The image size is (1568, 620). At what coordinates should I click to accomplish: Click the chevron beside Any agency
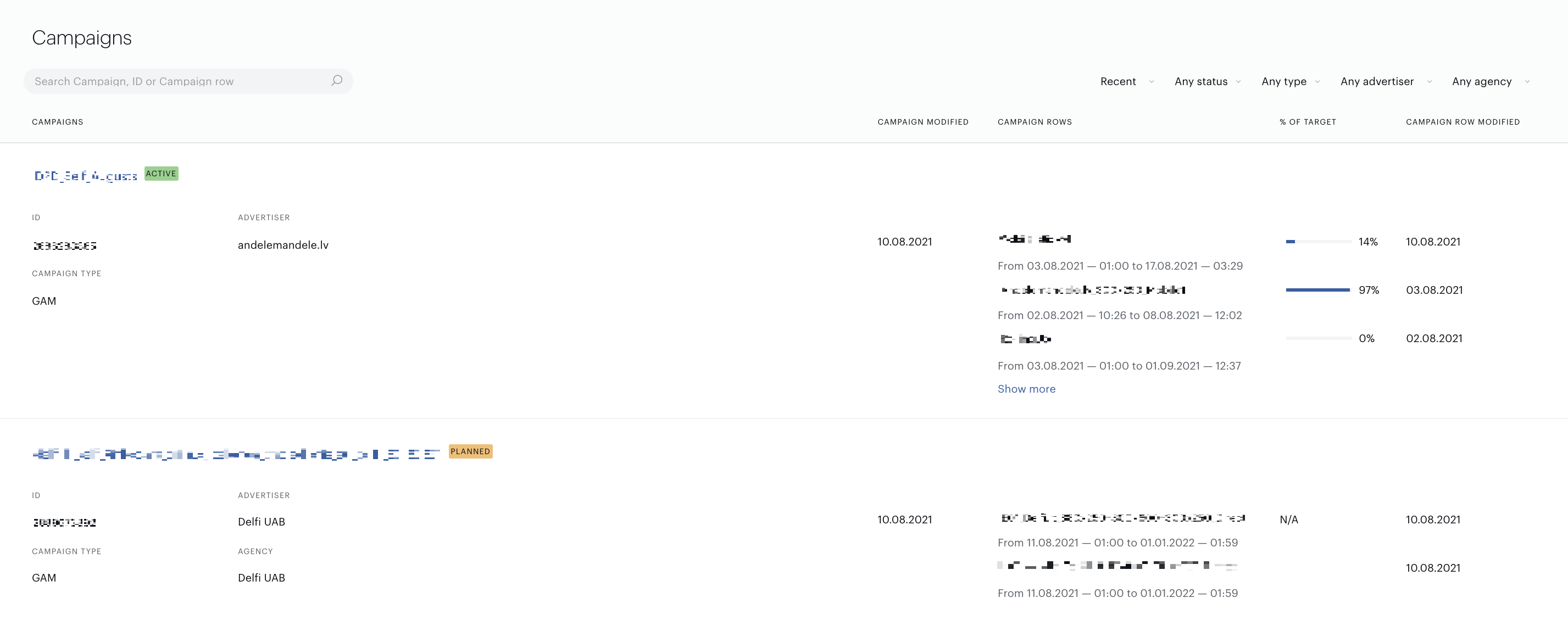(1527, 81)
